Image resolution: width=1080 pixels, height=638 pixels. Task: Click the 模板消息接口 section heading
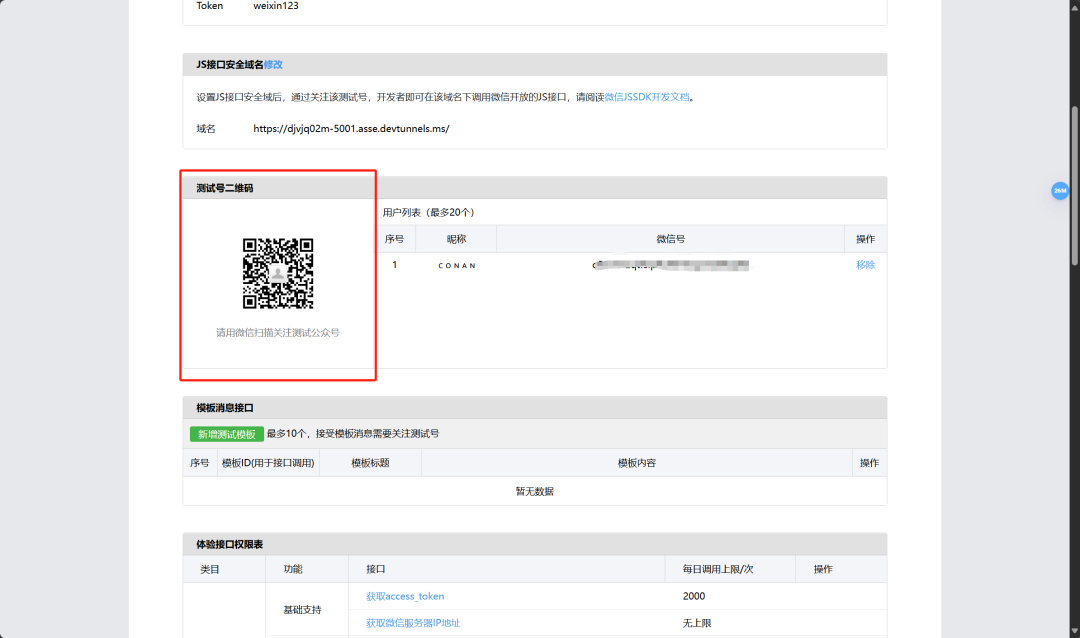pos(225,408)
